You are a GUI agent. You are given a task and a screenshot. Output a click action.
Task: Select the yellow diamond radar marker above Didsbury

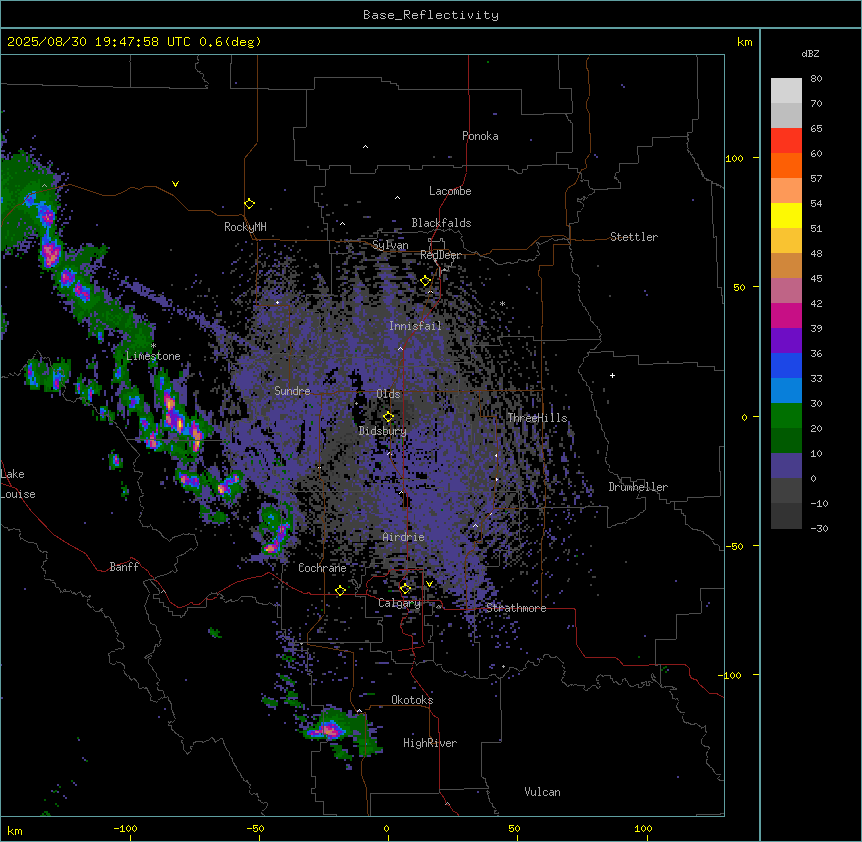(x=388, y=416)
